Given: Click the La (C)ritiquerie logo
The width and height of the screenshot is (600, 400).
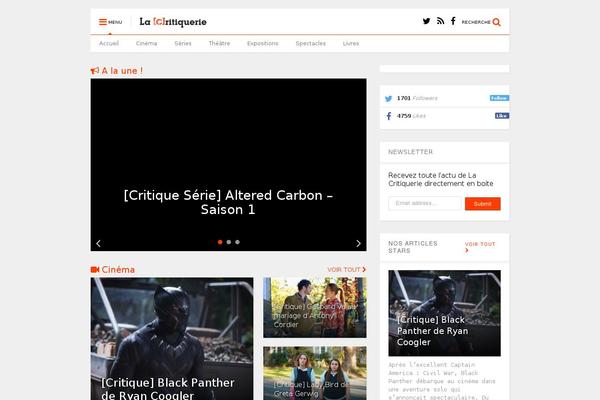Looking at the screenshot, I should pos(173,22).
